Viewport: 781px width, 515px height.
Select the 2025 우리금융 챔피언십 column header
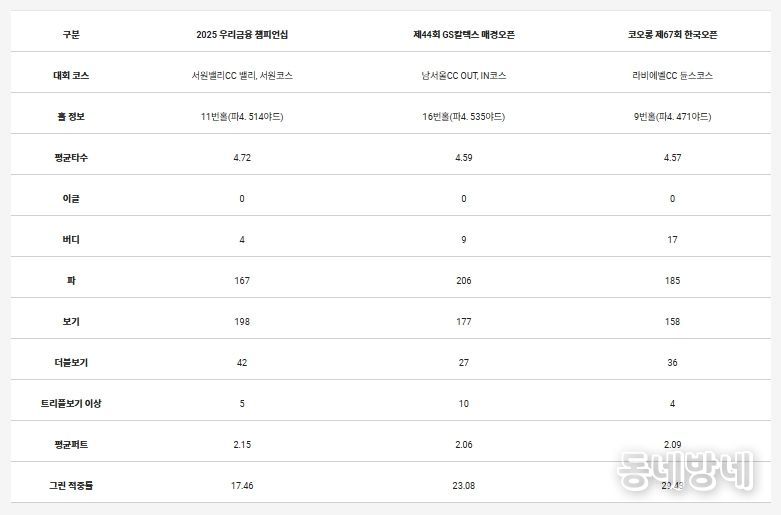click(x=242, y=34)
